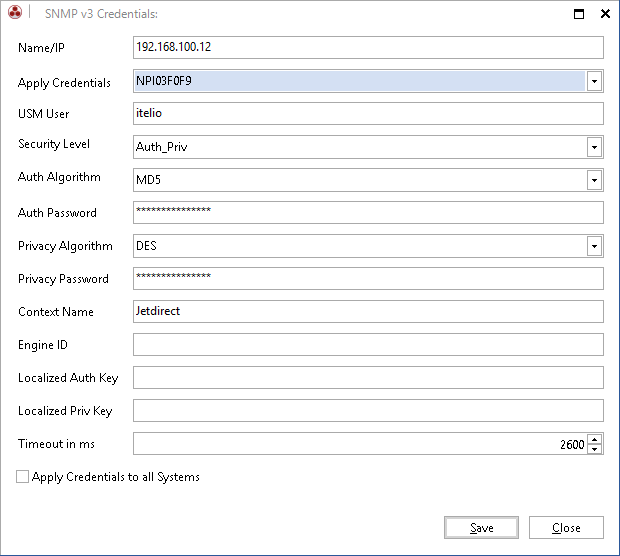620x556 pixels.
Task: Click into the Privacy Password field
Action: 368,278
